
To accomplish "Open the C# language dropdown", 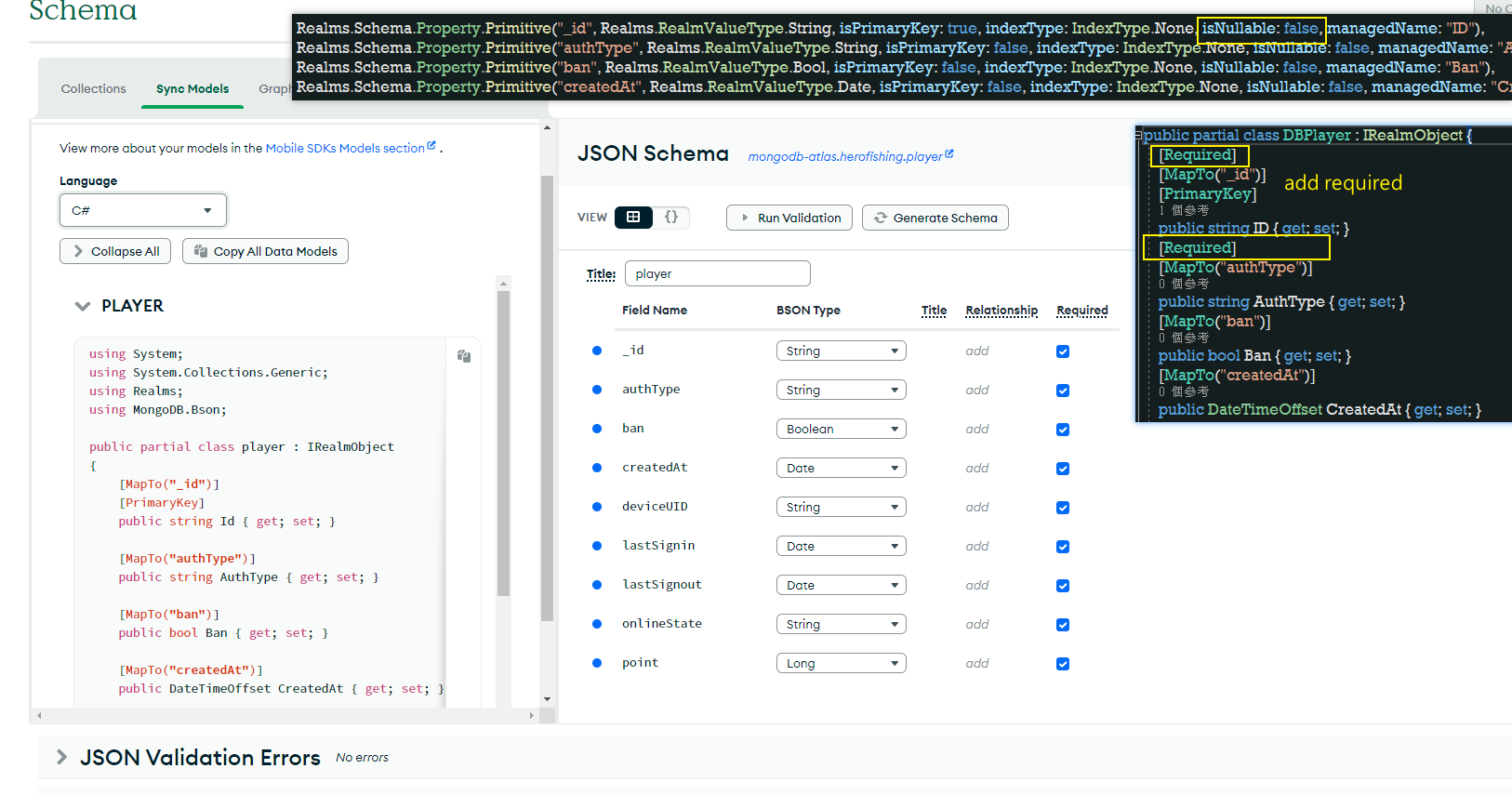I will [143, 210].
